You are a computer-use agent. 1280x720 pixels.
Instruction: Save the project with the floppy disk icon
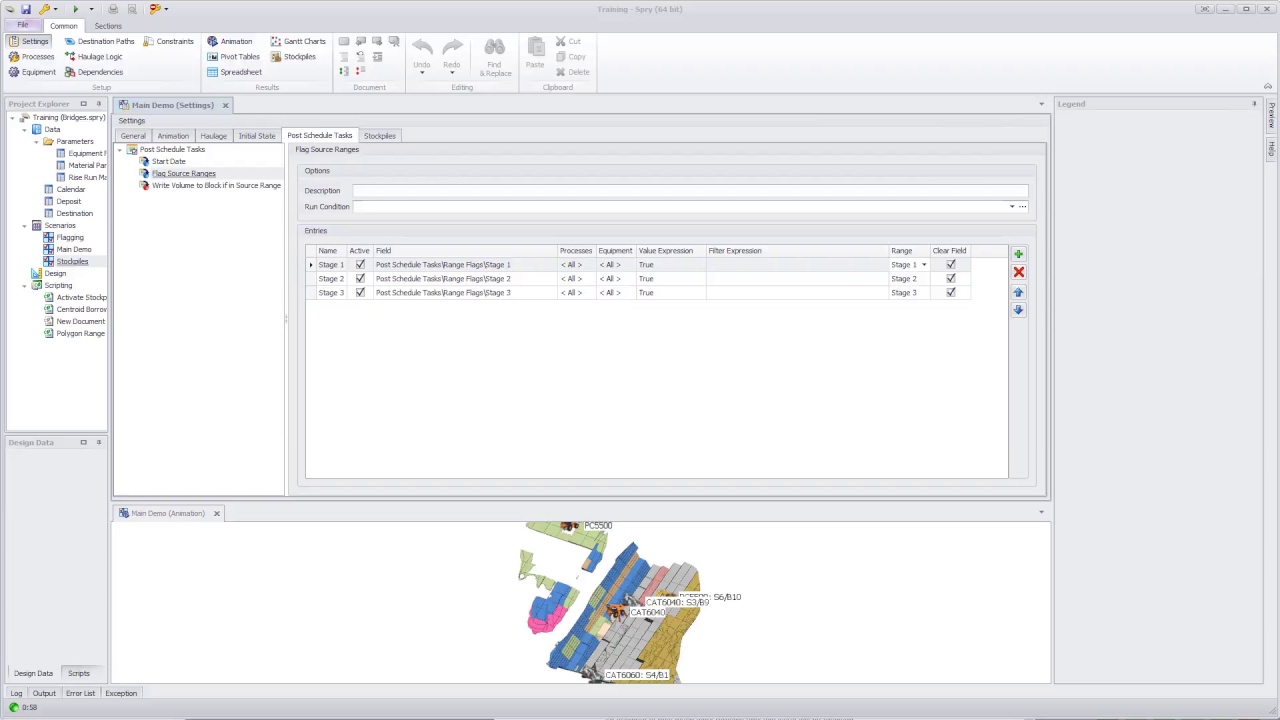(x=26, y=9)
